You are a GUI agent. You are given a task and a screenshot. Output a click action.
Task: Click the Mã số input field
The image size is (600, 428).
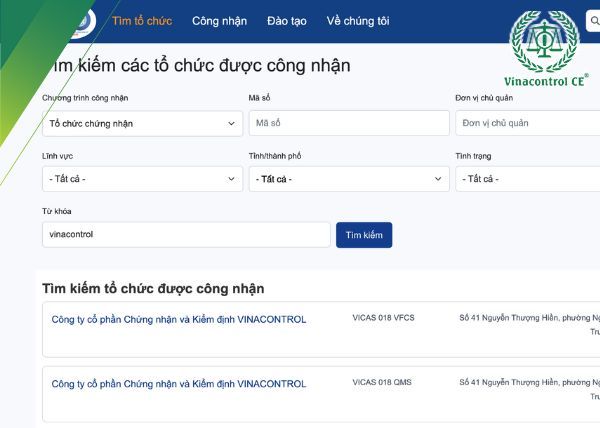[348, 123]
